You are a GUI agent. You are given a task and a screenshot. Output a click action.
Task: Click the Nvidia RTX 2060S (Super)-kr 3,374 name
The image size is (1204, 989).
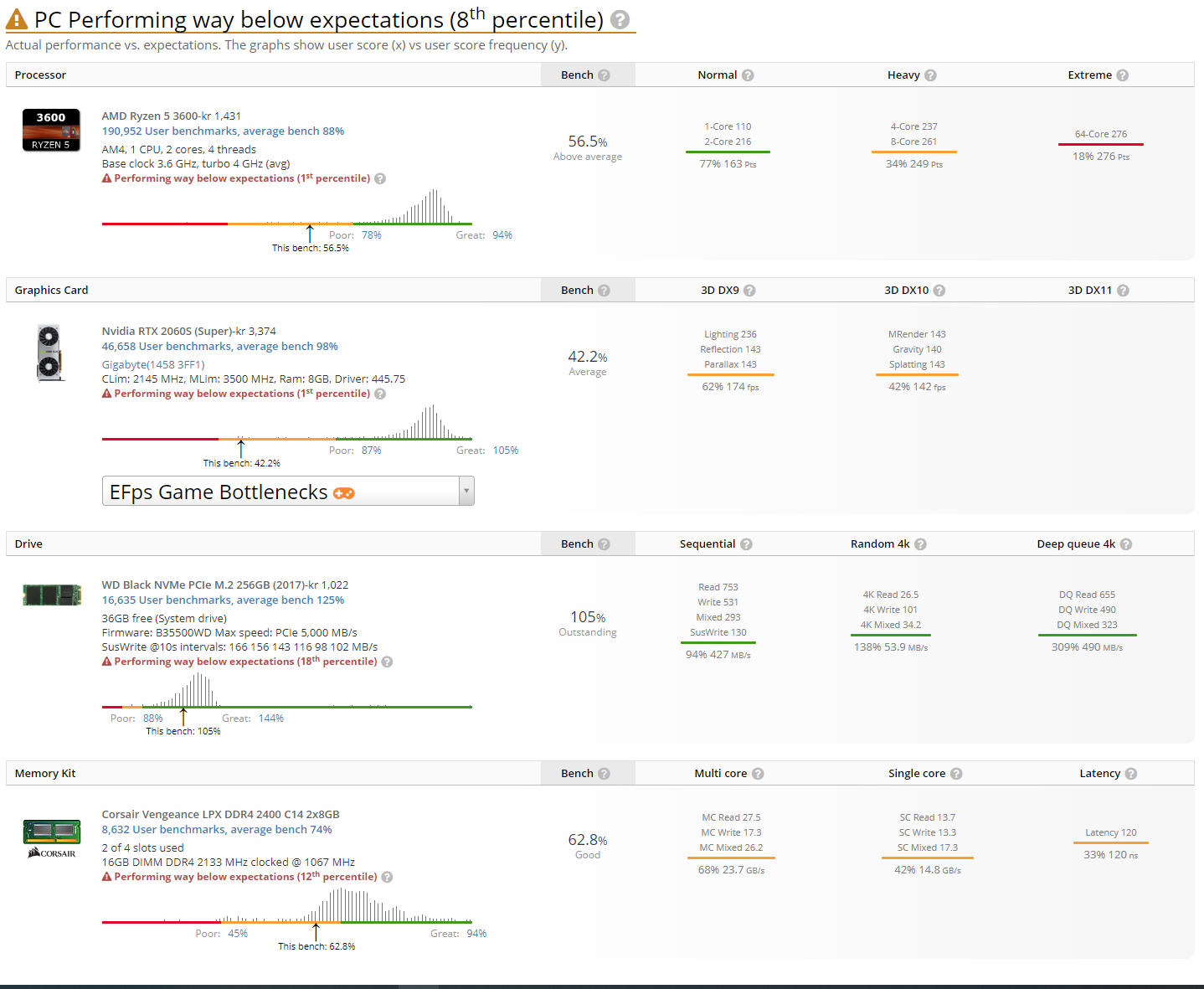tap(189, 332)
